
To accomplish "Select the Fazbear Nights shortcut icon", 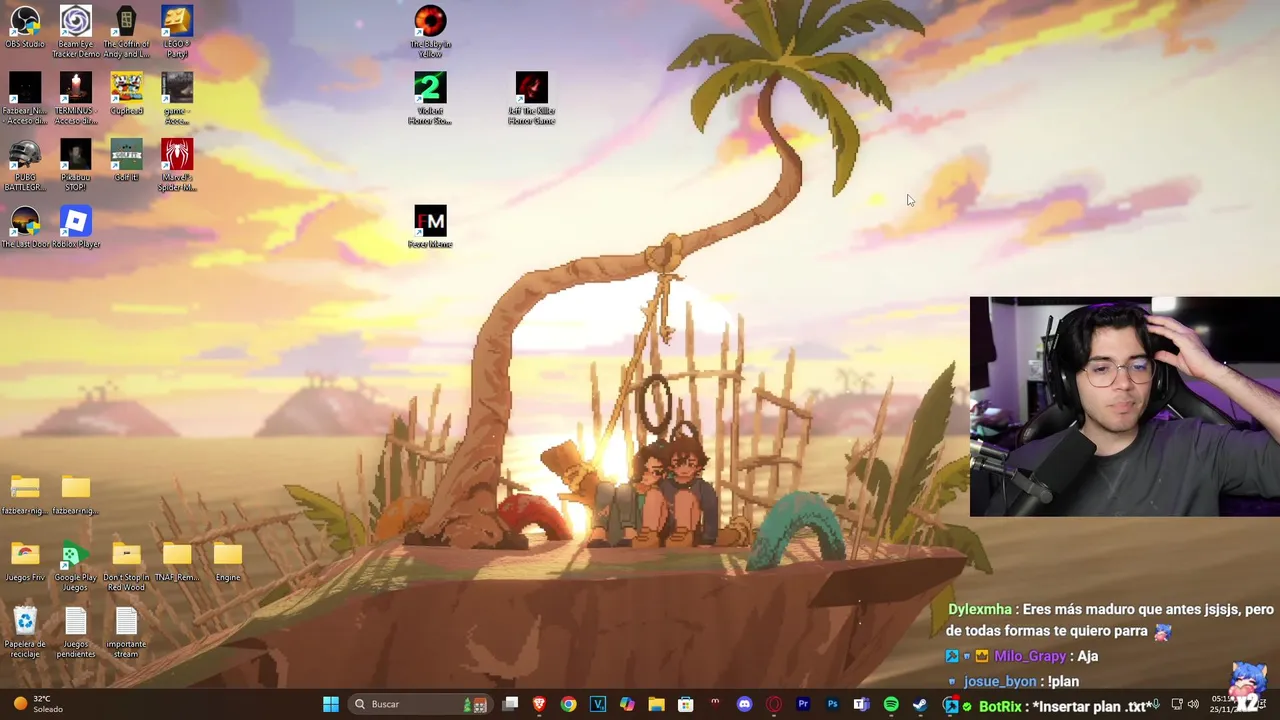I will 25,98.
